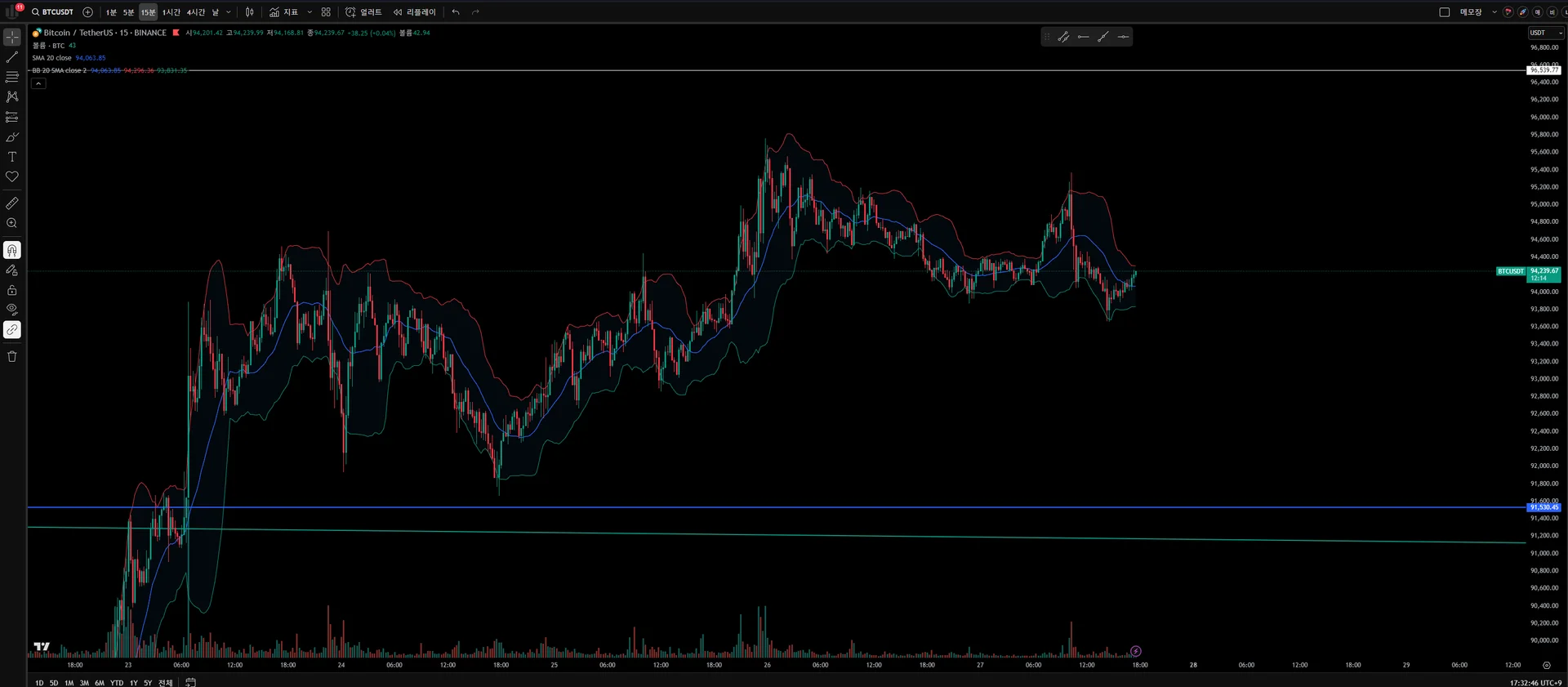Set date range to 1D
Screen dimensions: 1568x687
click(39, 683)
